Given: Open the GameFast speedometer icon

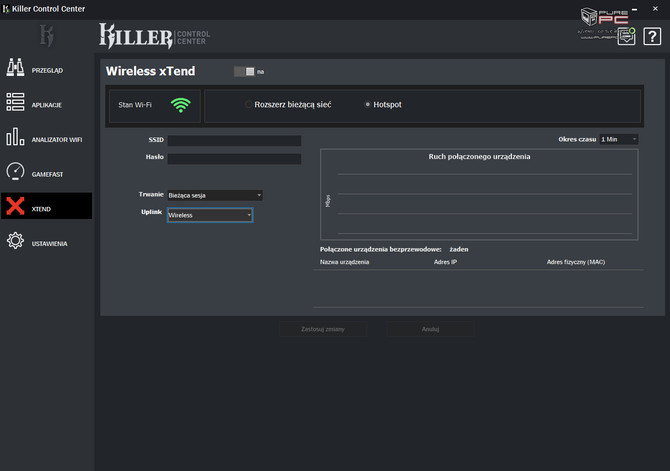Looking at the screenshot, I should [x=15, y=171].
